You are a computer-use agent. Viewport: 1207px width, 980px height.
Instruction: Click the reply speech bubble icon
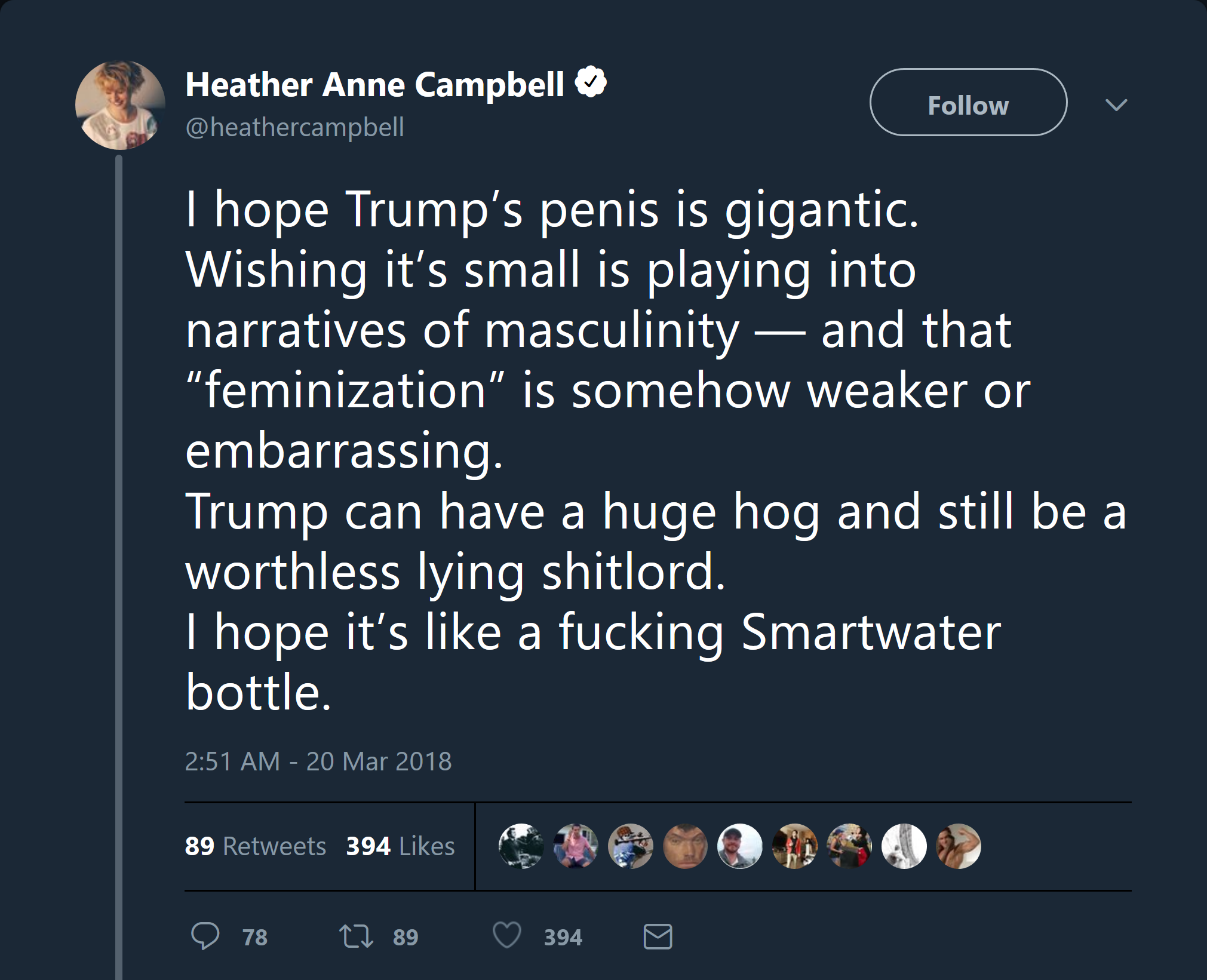pos(205,936)
